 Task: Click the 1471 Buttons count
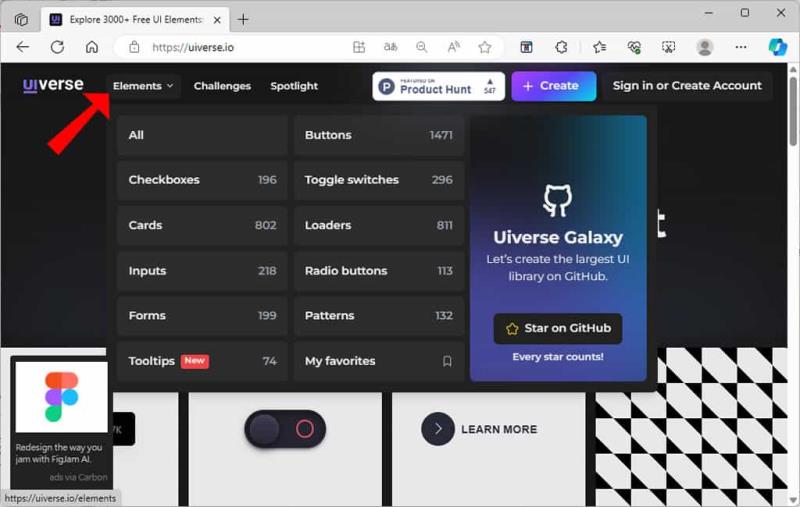click(x=441, y=135)
